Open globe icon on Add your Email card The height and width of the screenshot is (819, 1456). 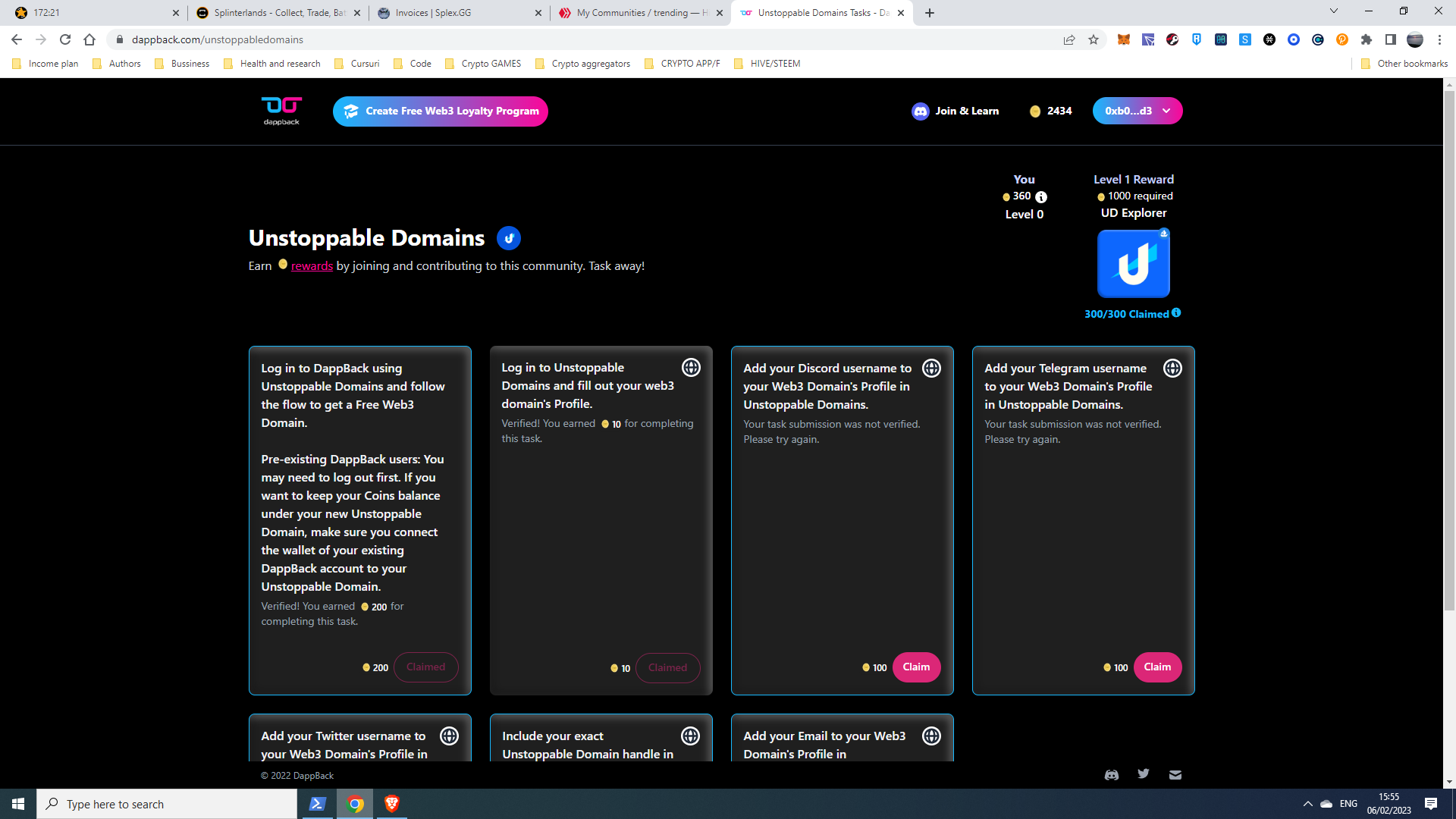tap(931, 736)
